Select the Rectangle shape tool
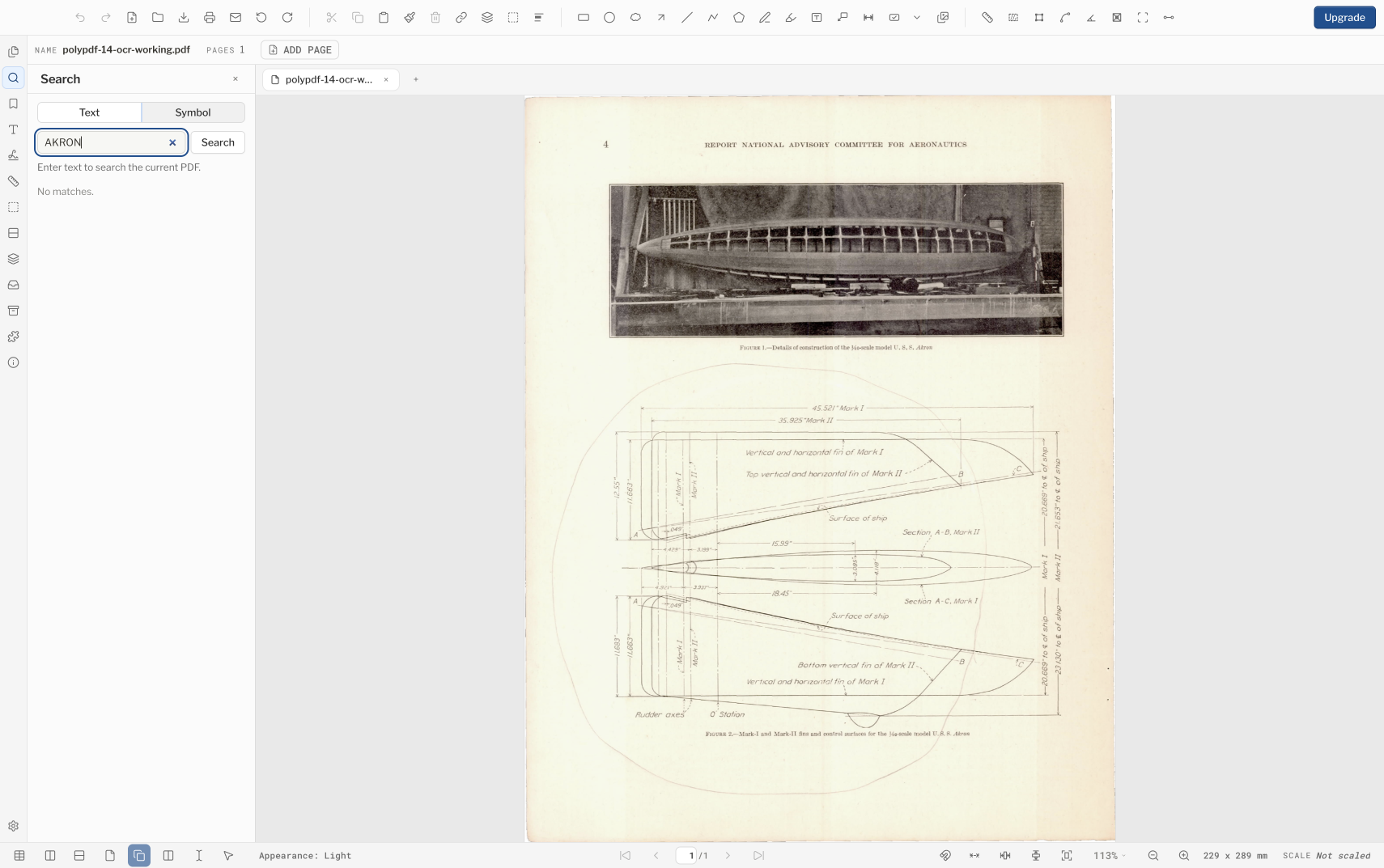The height and width of the screenshot is (868, 1384). tap(584, 17)
